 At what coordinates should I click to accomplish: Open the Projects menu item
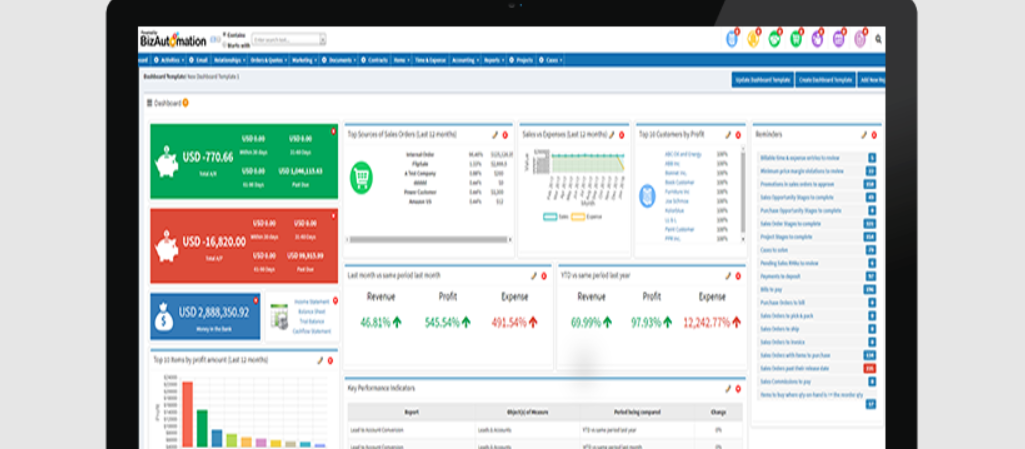(x=521, y=59)
